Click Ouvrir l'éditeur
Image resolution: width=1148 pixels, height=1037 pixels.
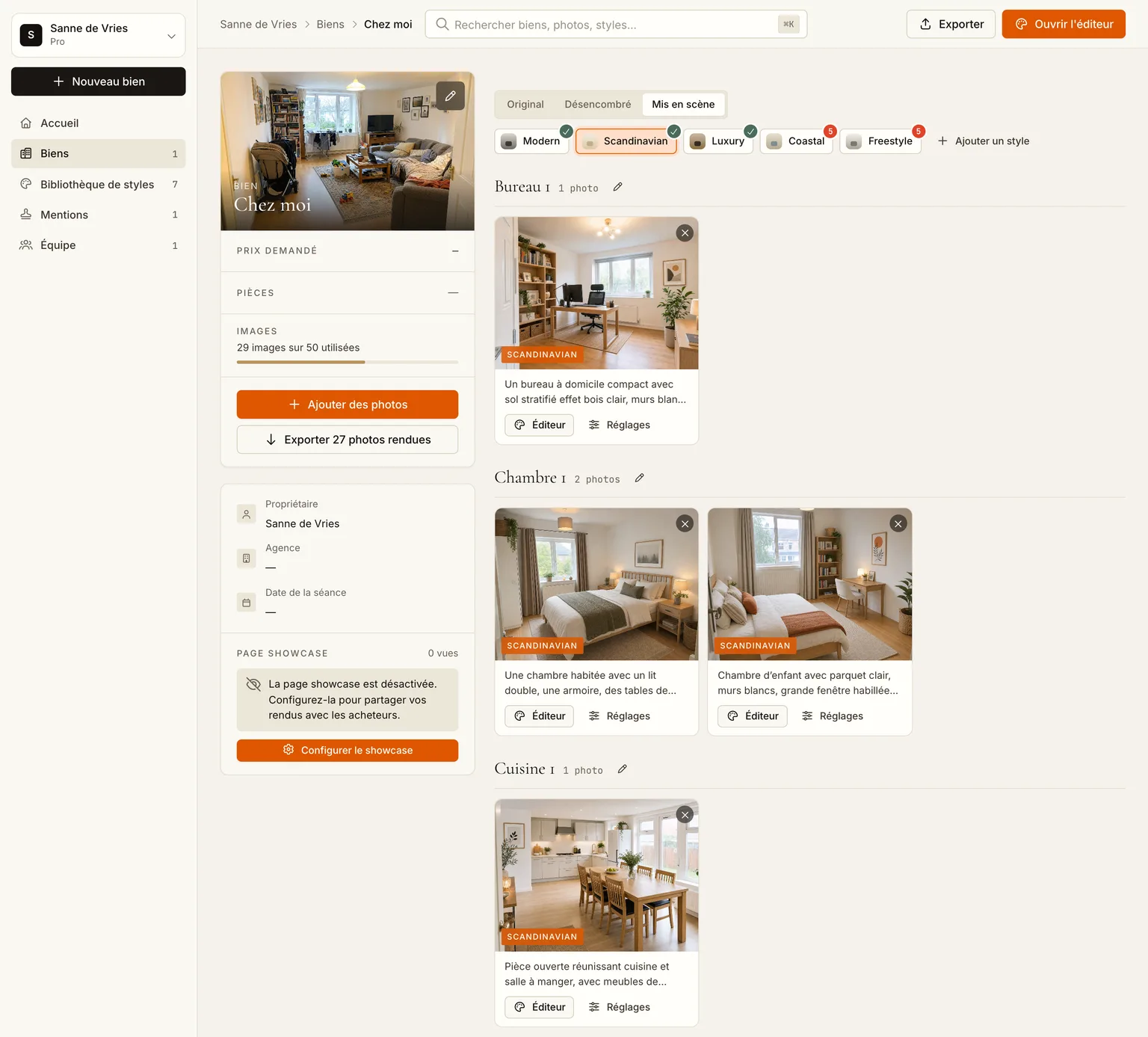coord(1064,24)
